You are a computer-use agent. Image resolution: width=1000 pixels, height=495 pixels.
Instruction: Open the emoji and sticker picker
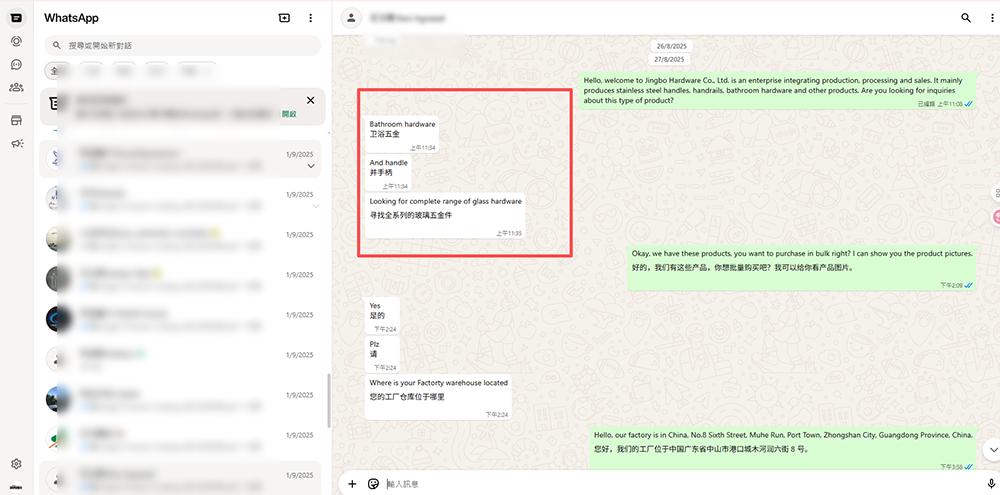point(374,484)
